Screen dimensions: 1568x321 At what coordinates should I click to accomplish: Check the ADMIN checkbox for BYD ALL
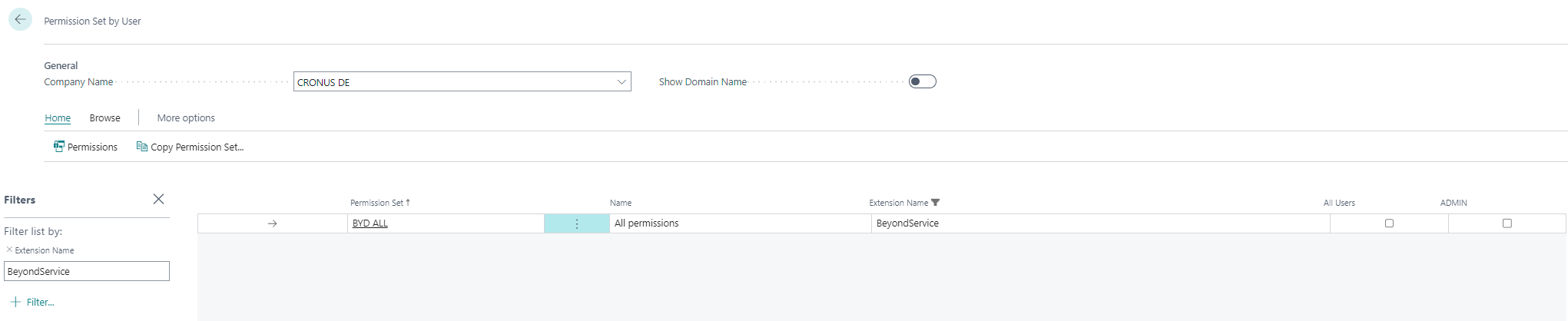[1507, 223]
